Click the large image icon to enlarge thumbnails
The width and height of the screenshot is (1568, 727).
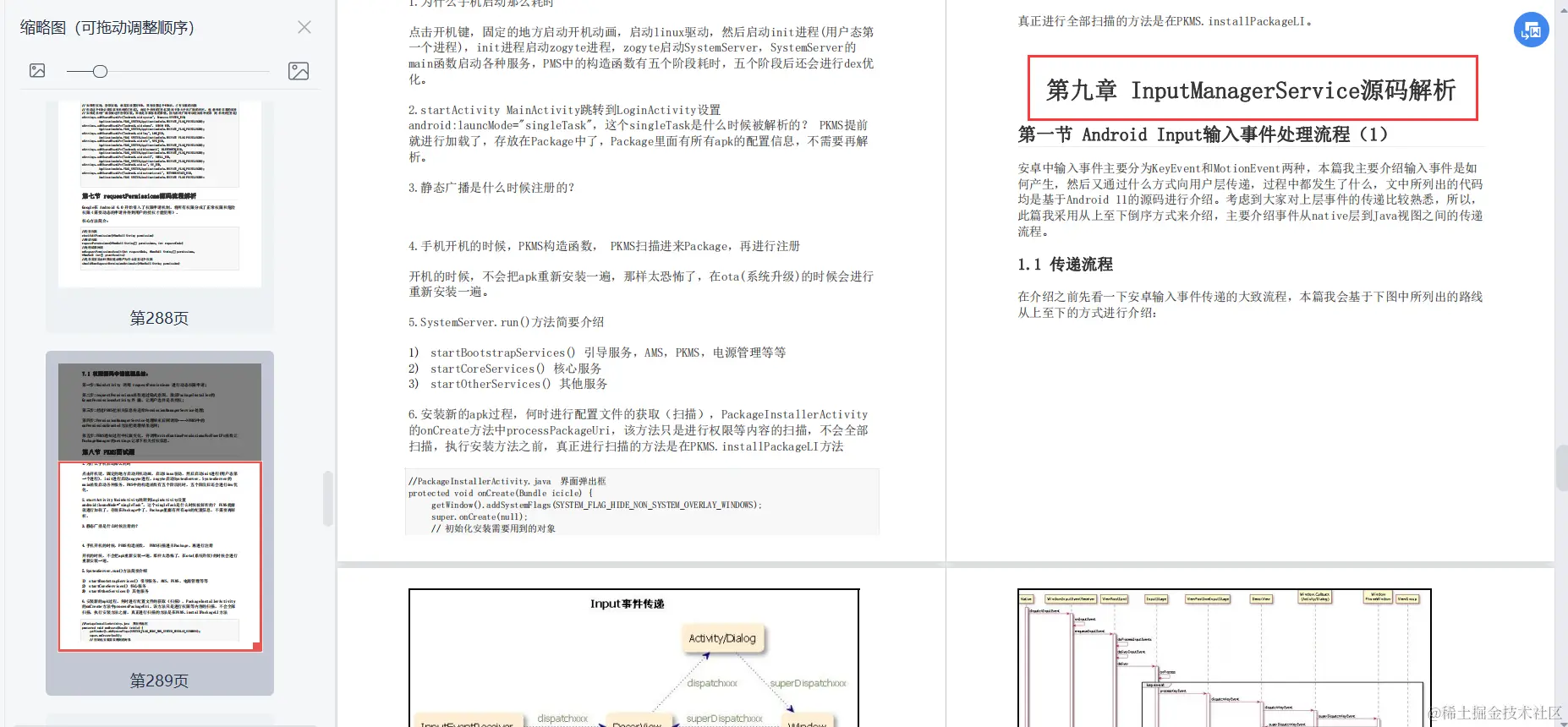[299, 71]
